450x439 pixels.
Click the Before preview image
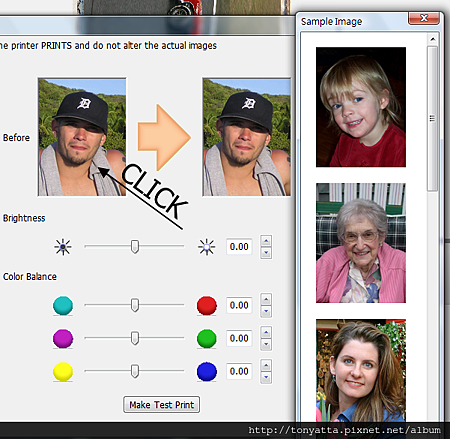tap(82, 137)
